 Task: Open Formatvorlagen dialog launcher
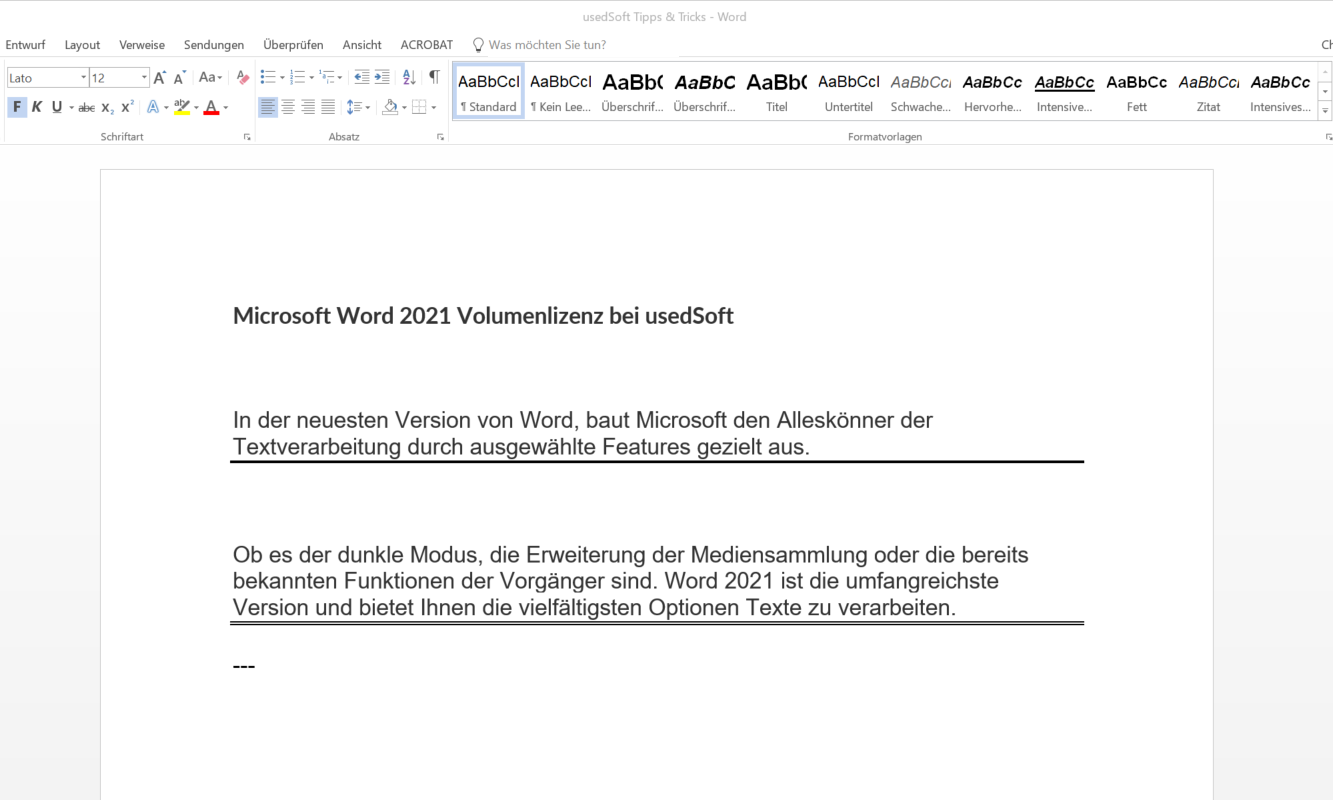pyautogui.click(x=1328, y=137)
